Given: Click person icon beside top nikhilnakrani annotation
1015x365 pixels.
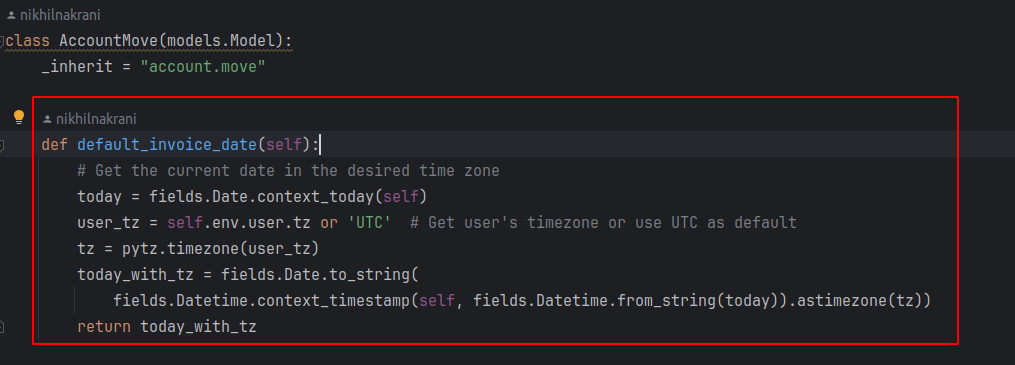Looking at the screenshot, I should click(12, 15).
